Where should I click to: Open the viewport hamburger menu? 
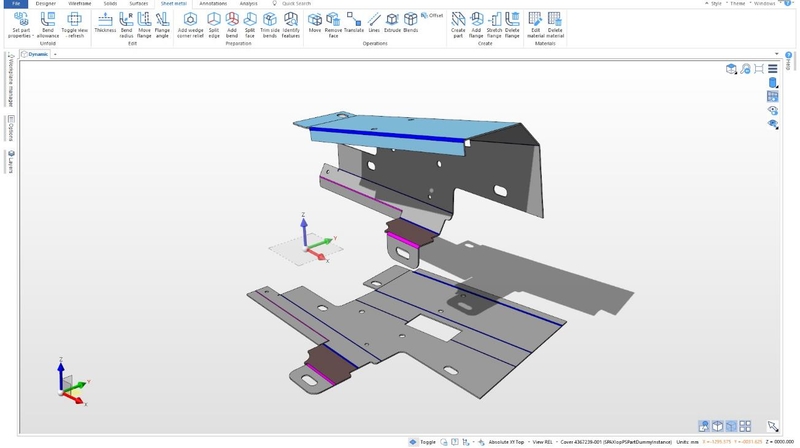(x=772, y=69)
